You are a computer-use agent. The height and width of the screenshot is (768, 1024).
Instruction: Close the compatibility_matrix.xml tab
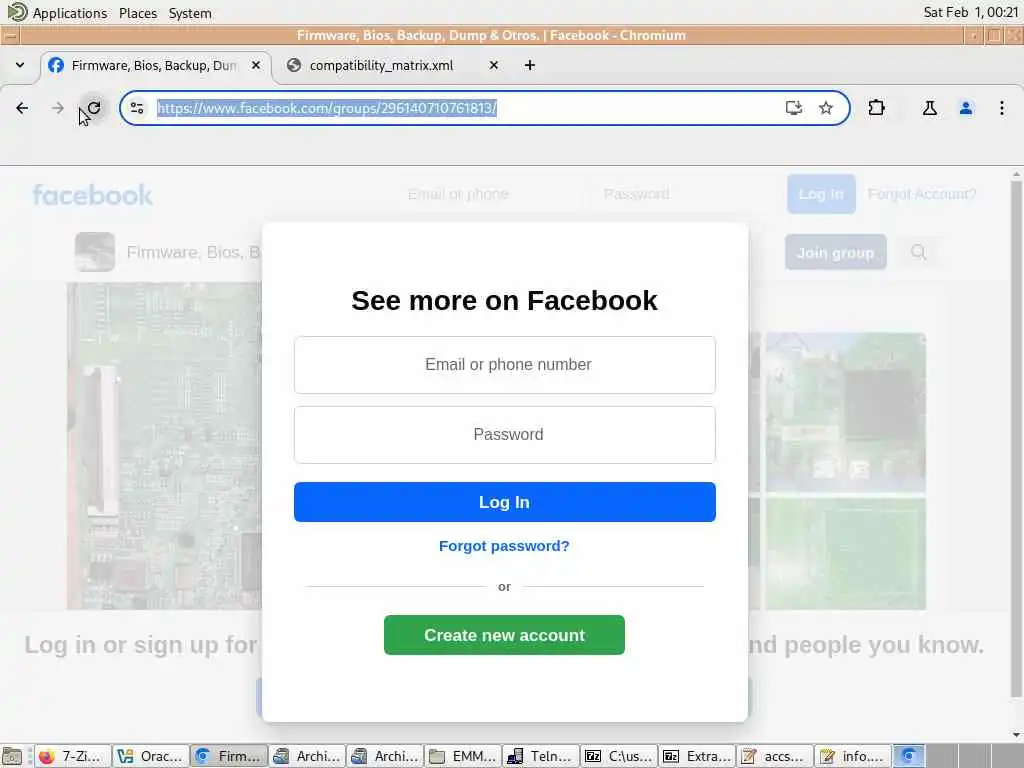pos(494,65)
